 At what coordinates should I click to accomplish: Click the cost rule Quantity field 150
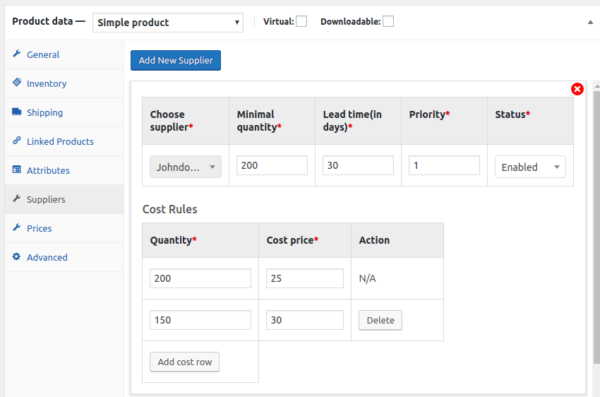200,320
